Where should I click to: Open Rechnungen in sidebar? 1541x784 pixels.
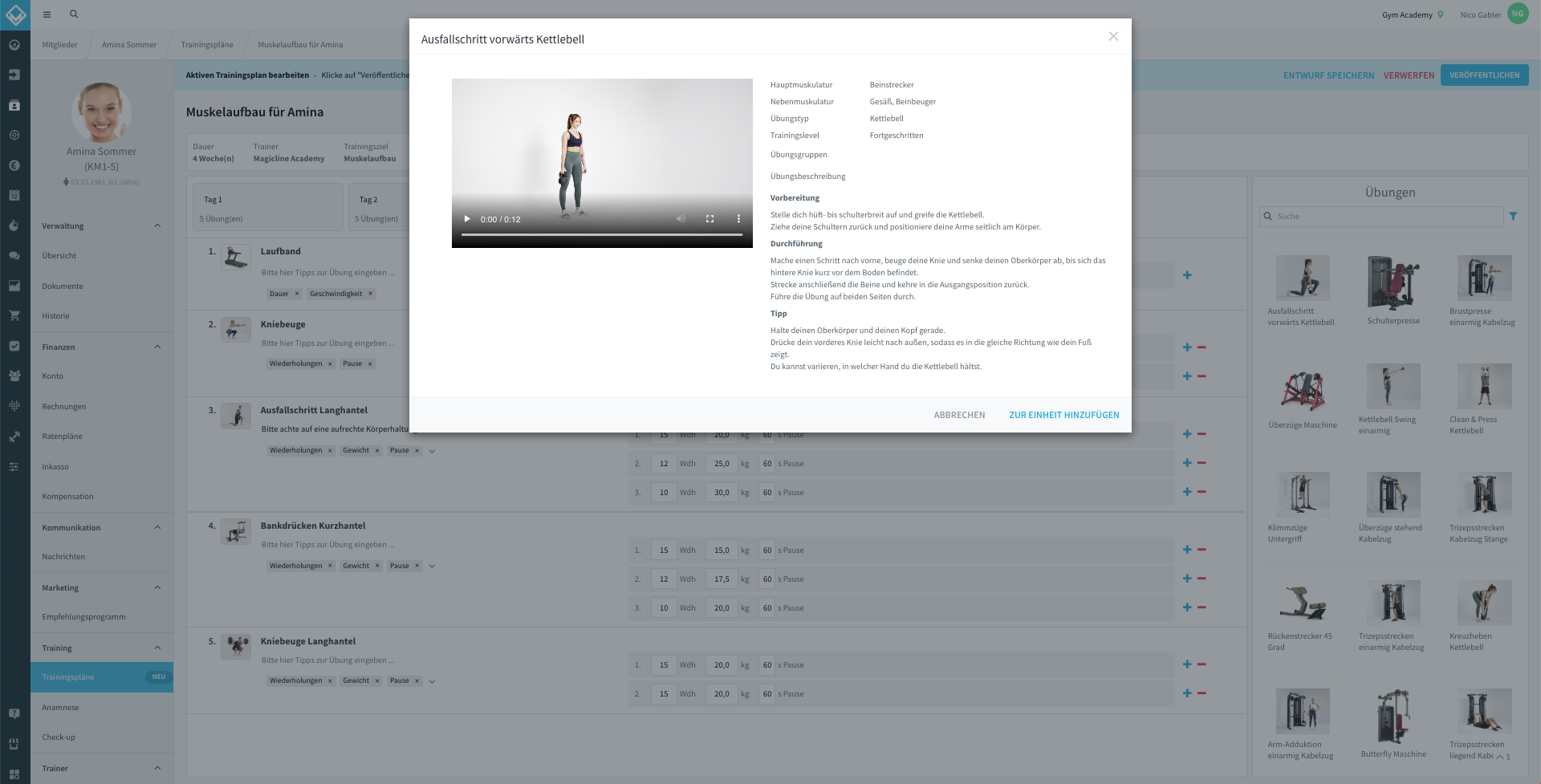pyautogui.click(x=64, y=406)
